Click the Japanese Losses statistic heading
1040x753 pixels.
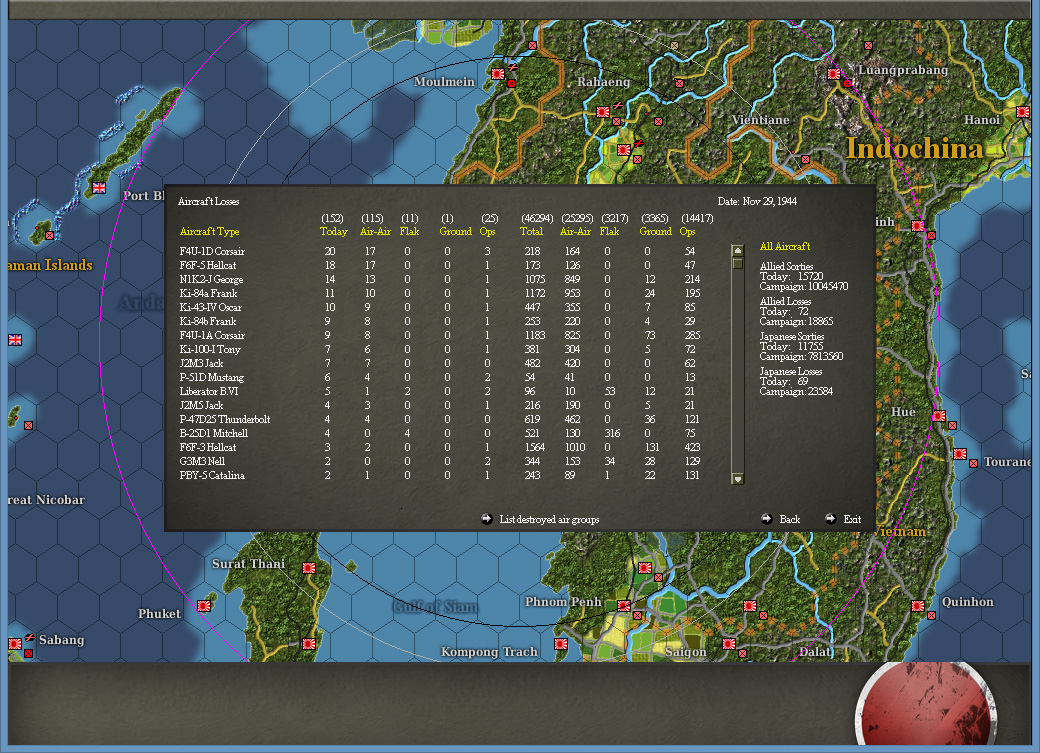tap(791, 372)
